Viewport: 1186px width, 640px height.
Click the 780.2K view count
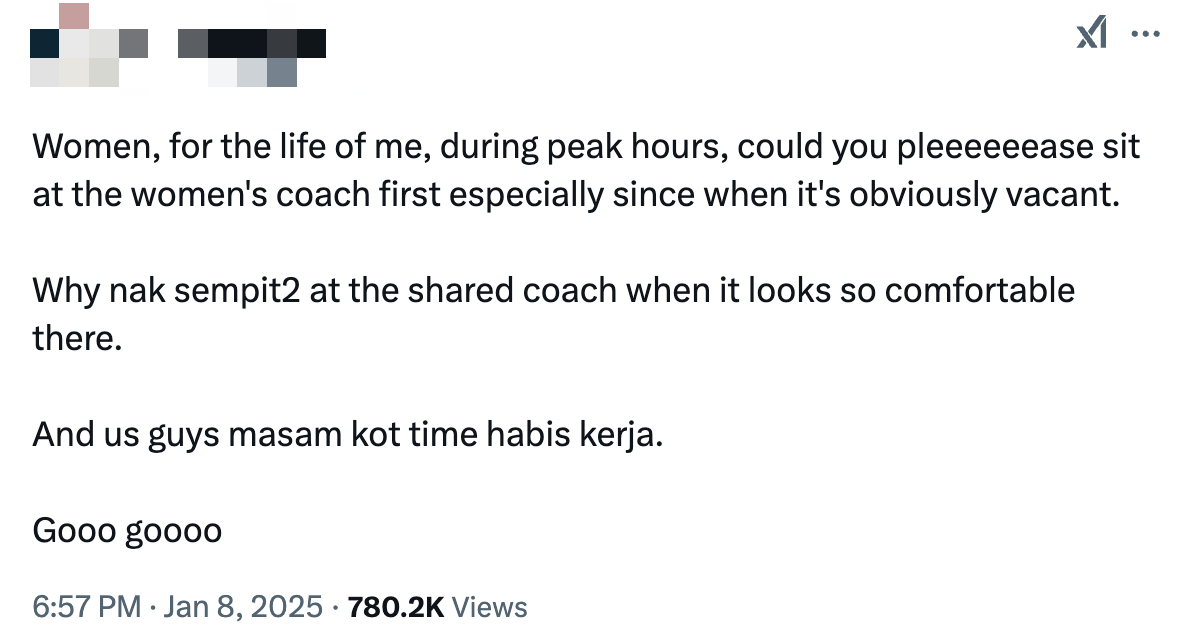(x=395, y=606)
